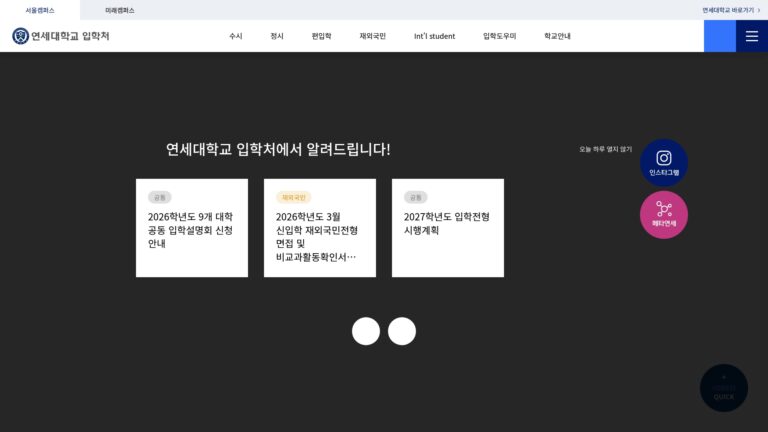Expand the 수시 navigation menu
Image resolution: width=768 pixels, height=432 pixels.
click(236, 36)
